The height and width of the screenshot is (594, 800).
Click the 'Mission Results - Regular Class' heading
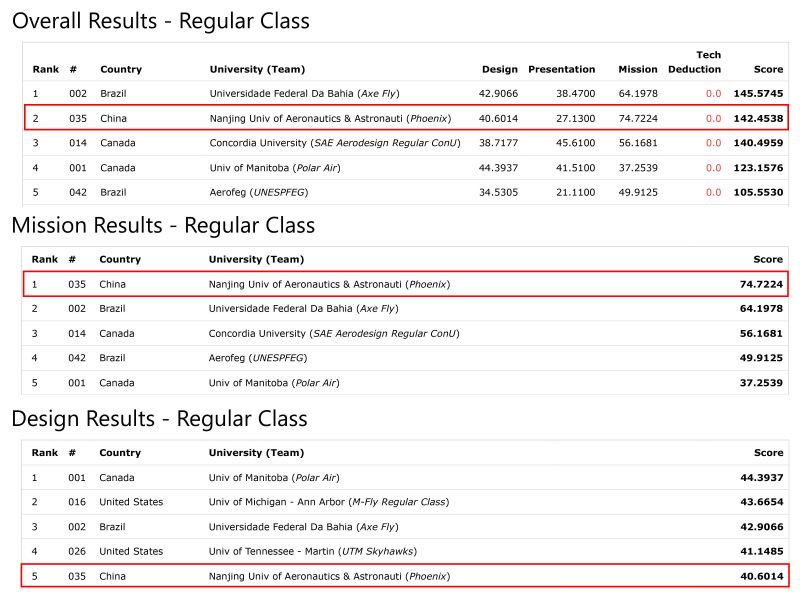(163, 225)
